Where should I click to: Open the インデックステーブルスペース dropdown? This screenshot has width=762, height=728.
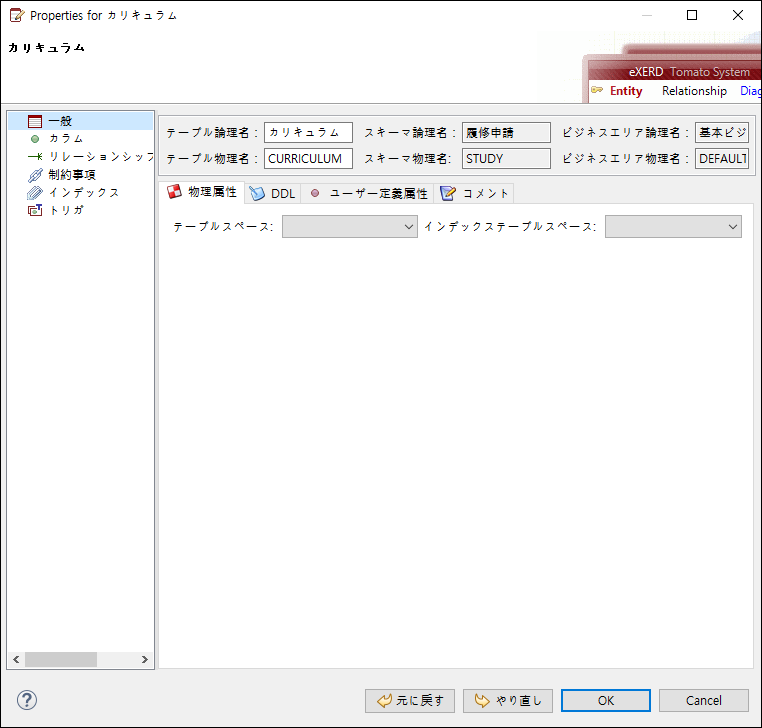click(x=673, y=226)
